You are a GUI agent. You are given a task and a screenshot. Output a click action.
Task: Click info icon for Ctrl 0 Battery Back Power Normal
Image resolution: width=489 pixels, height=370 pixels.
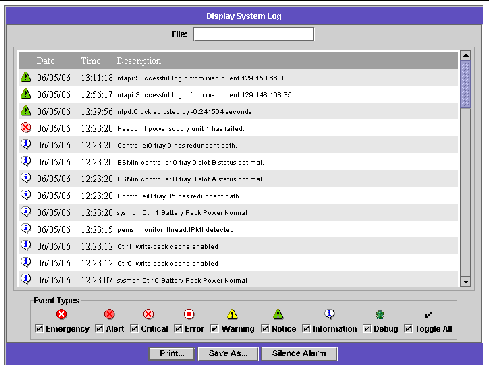click(x=26, y=279)
